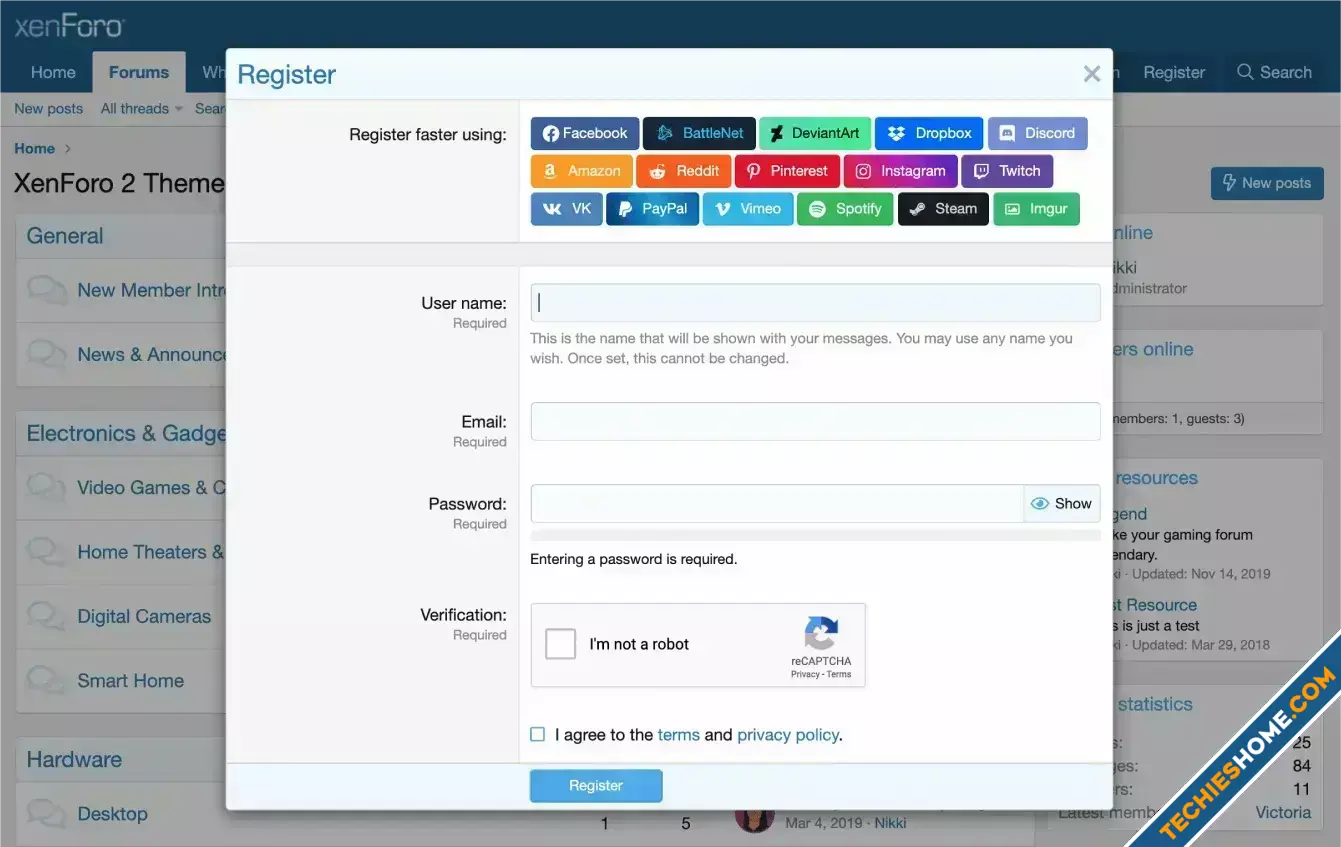Screen dimensions: 1341x847
Task: Register using the Spotify button
Action: point(845,209)
